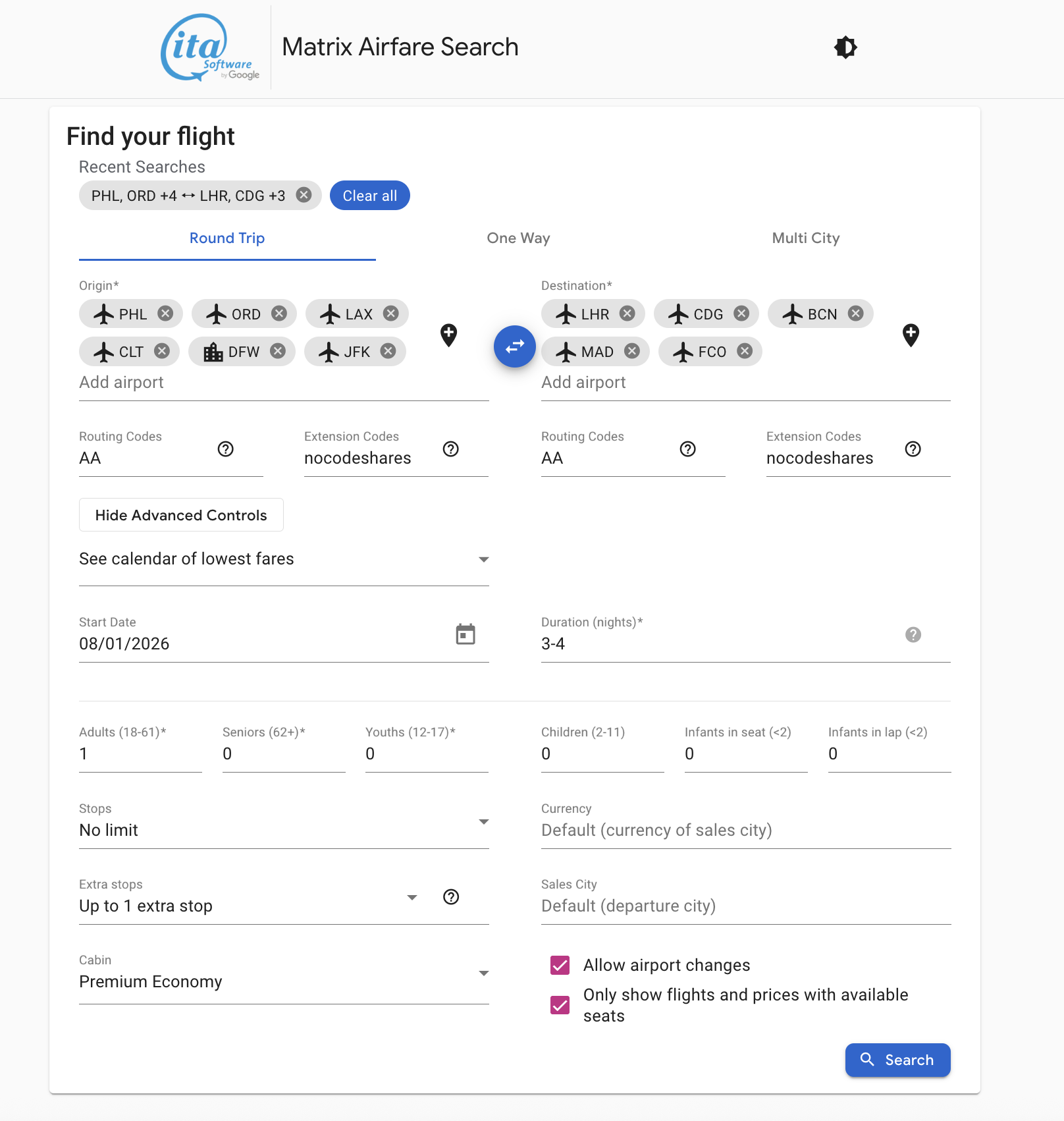This screenshot has height=1121, width=1064.
Task: Open help for origin Routing Codes
Action: tap(226, 449)
